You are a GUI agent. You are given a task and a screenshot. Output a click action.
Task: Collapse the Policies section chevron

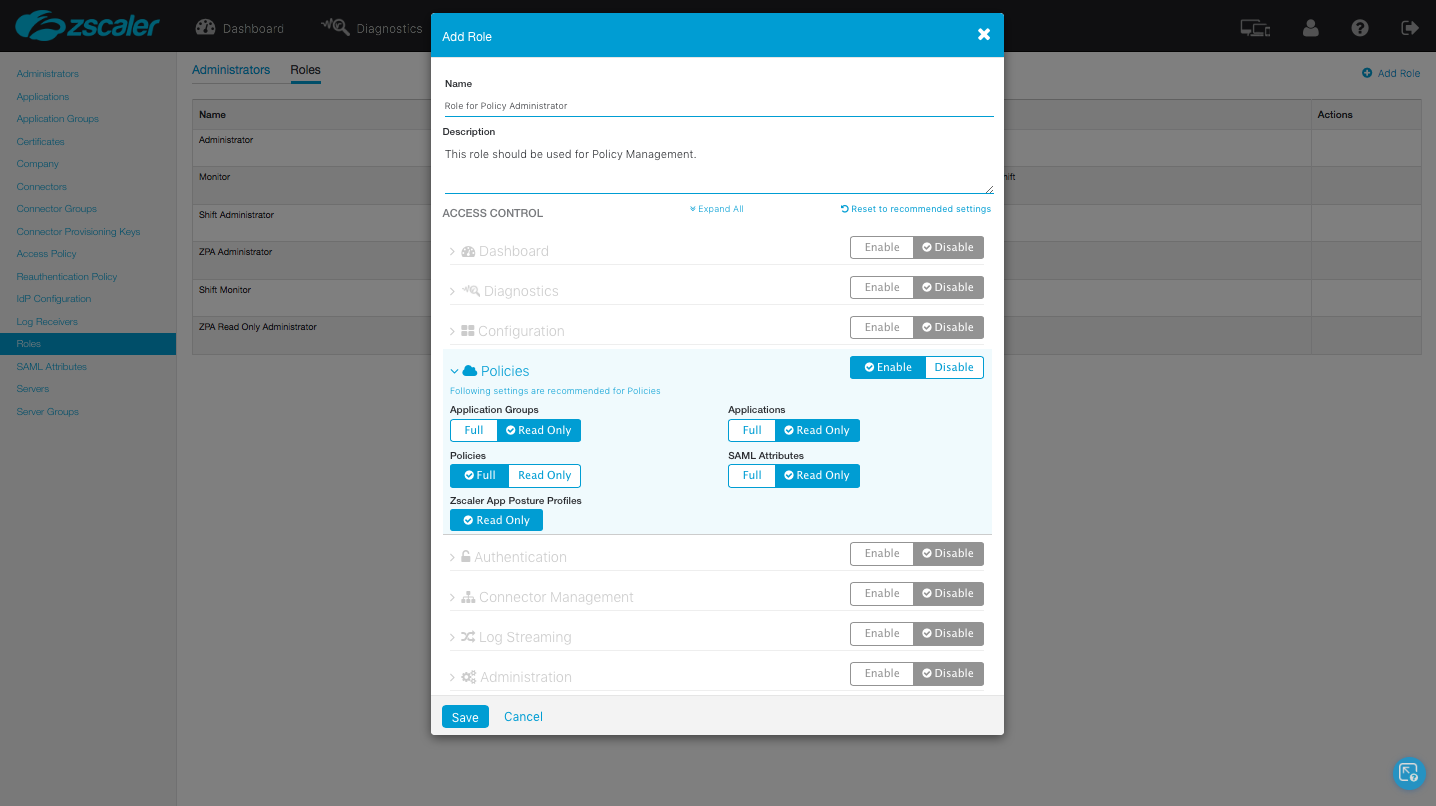[x=454, y=371]
